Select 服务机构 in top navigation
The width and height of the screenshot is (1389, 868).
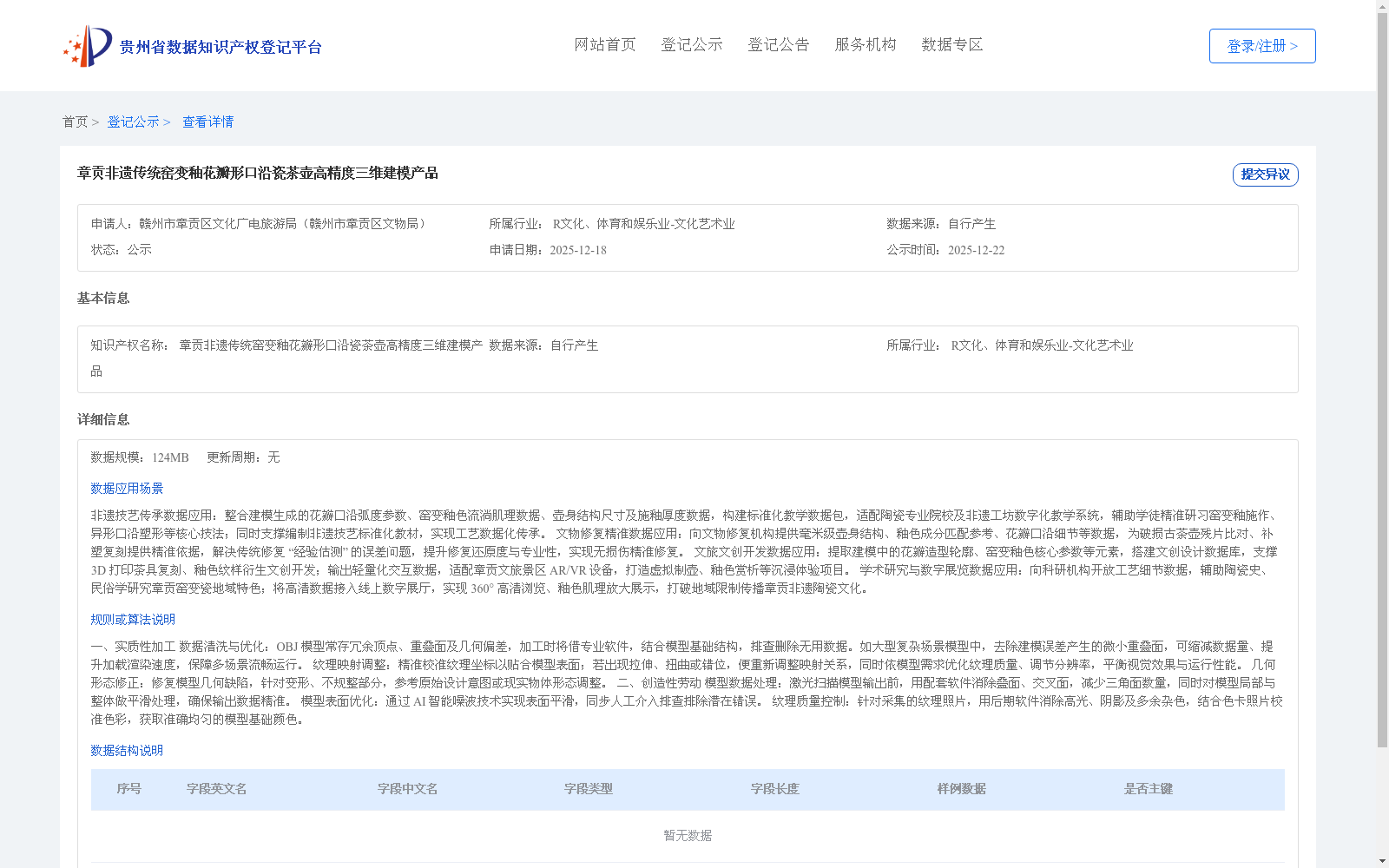[x=866, y=44]
